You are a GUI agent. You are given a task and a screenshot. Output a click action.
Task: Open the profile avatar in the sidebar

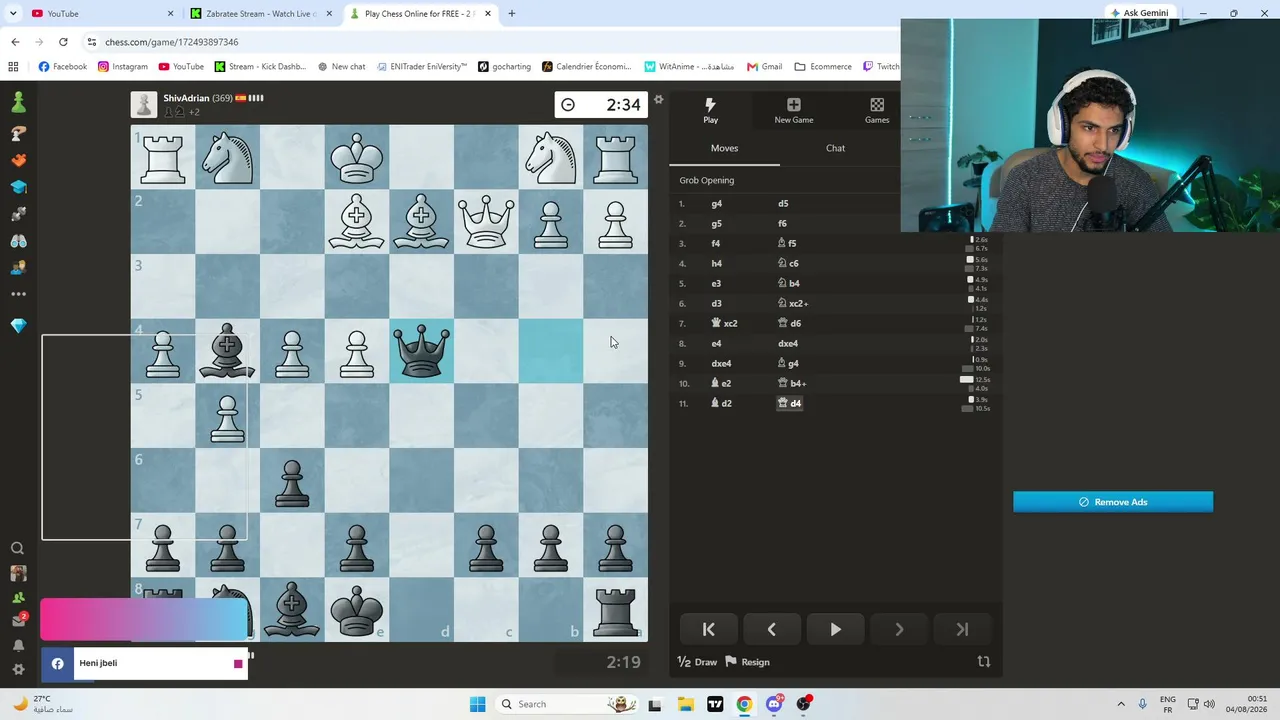tap(18, 573)
